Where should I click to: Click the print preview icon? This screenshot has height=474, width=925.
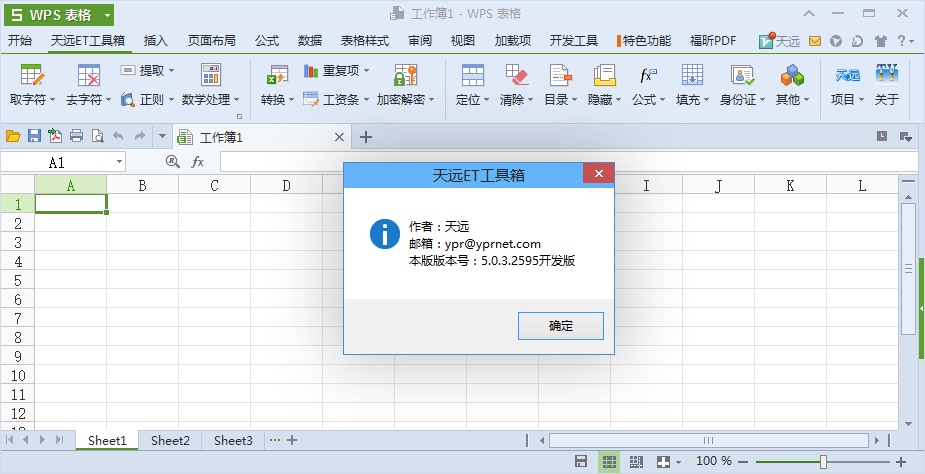[x=97, y=136]
